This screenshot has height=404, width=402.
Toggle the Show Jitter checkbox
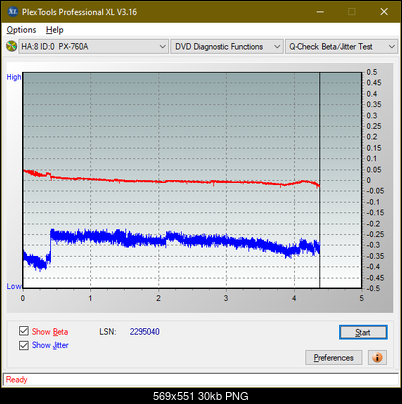point(24,345)
